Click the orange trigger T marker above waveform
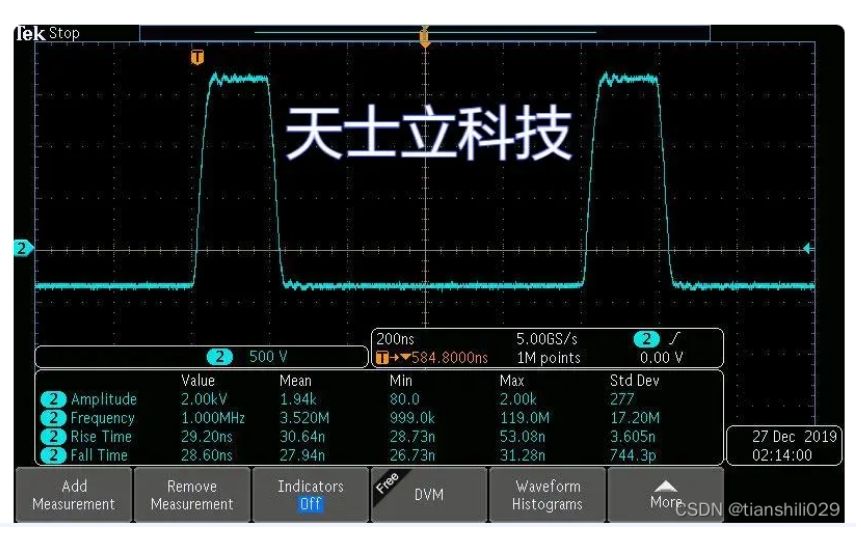 [x=198, y=57]
